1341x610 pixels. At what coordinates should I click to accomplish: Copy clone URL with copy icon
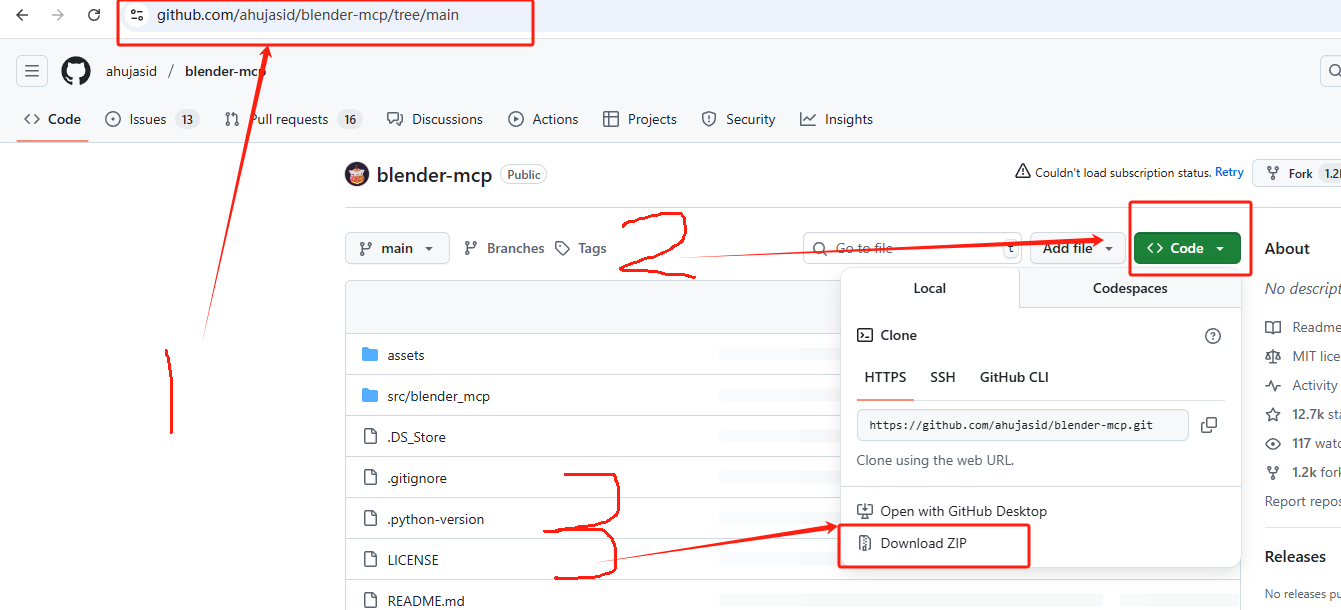1208,425
